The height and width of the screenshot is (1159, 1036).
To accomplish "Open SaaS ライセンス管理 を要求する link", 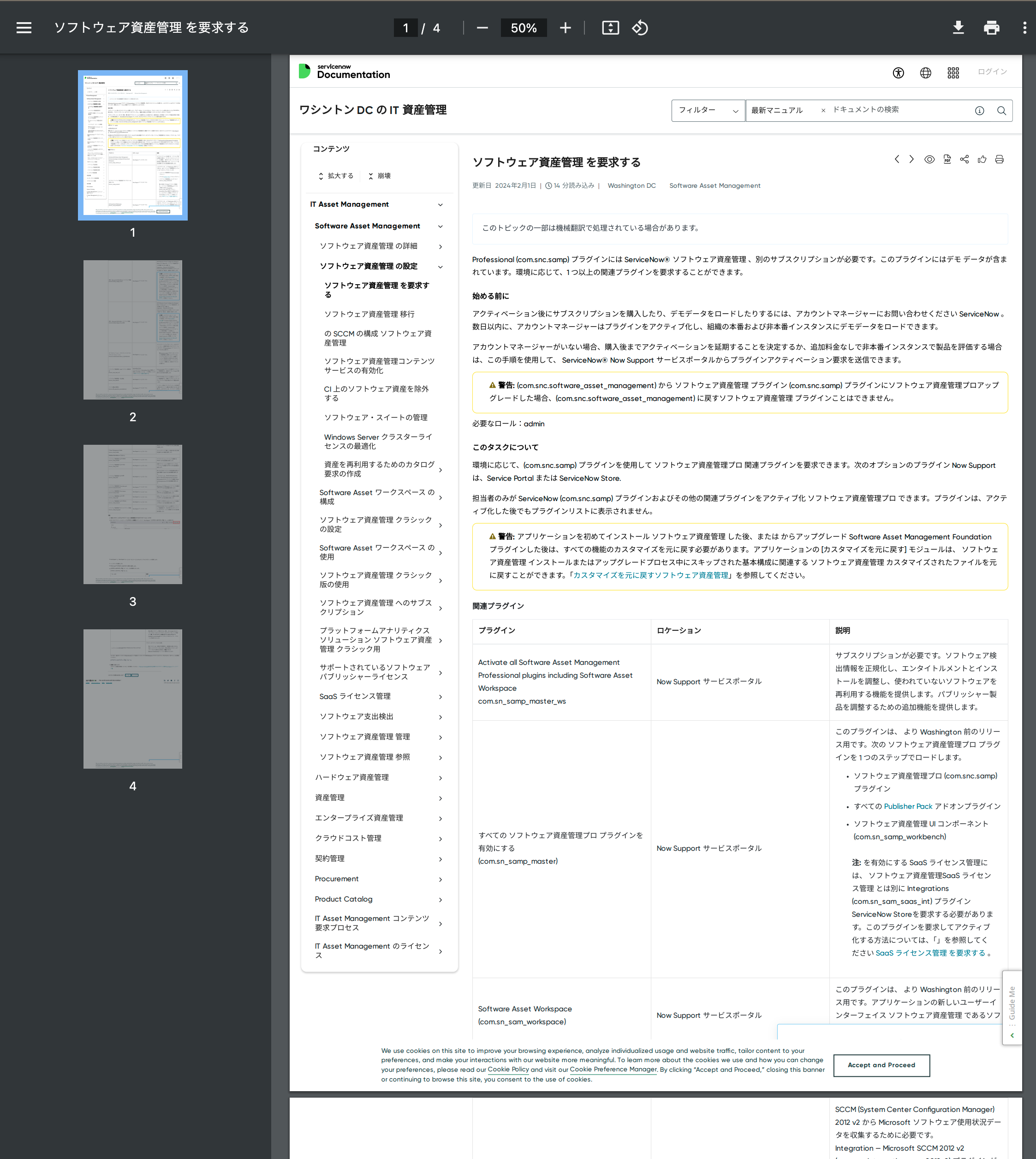I will [x=930, y=953].
